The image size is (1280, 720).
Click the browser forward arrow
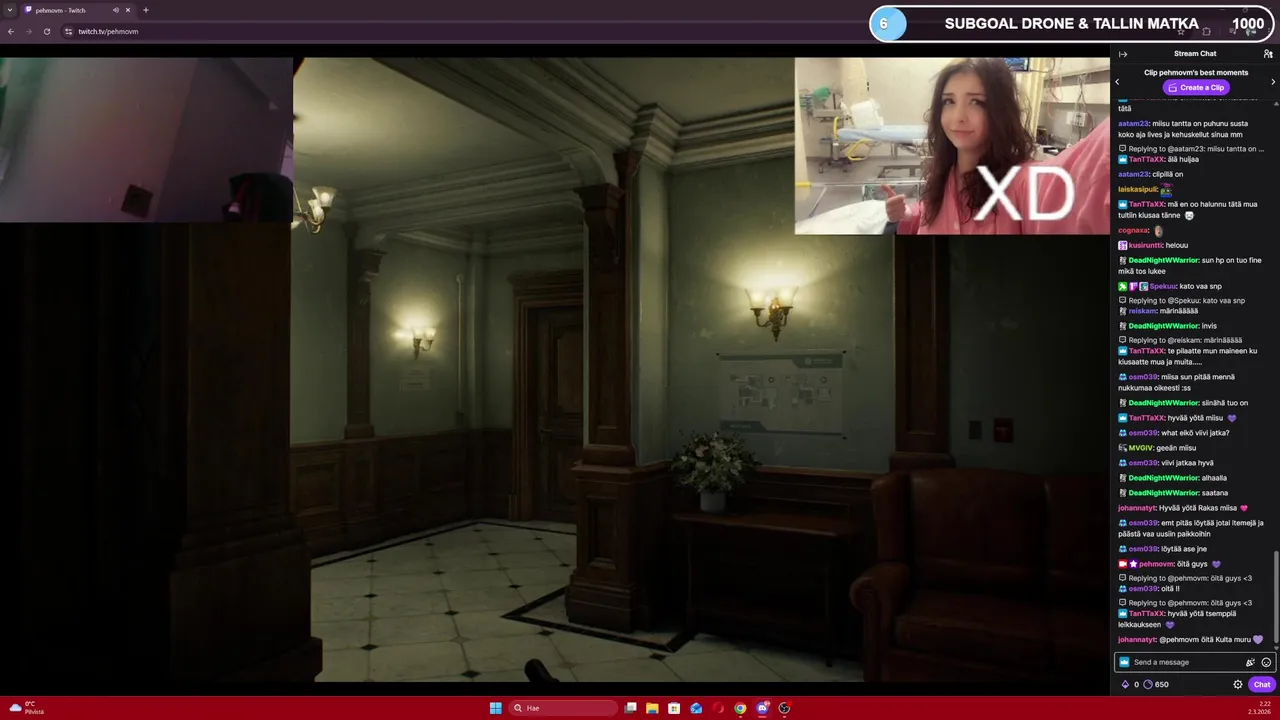click(28, 31)
